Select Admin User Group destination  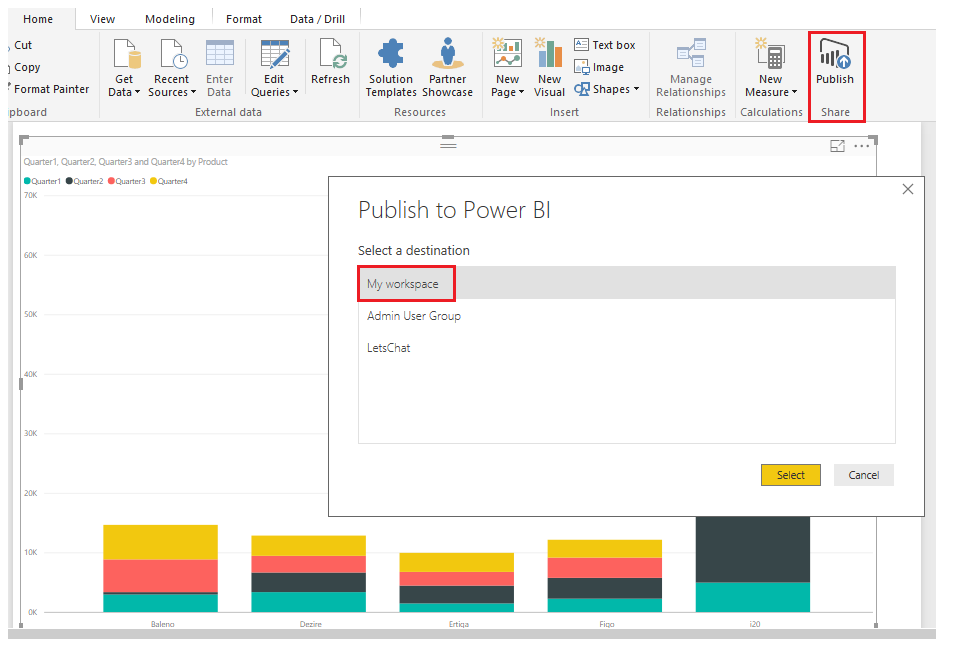pyautogui.click(x=627, y=316)
